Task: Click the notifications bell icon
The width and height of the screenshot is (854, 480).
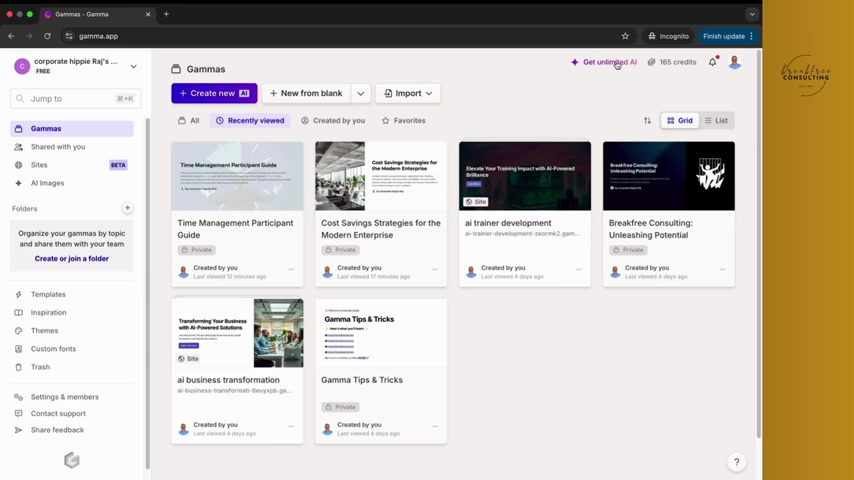Action: 712,62
